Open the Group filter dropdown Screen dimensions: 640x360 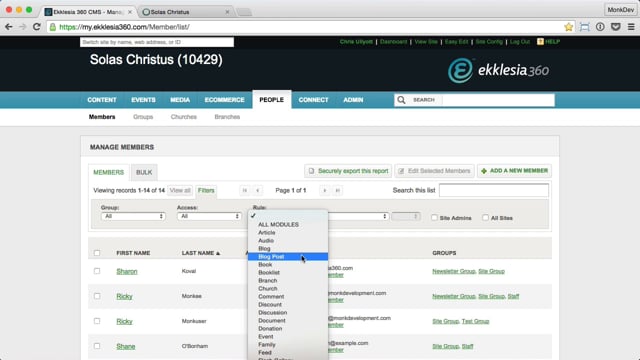coord(133,216)
